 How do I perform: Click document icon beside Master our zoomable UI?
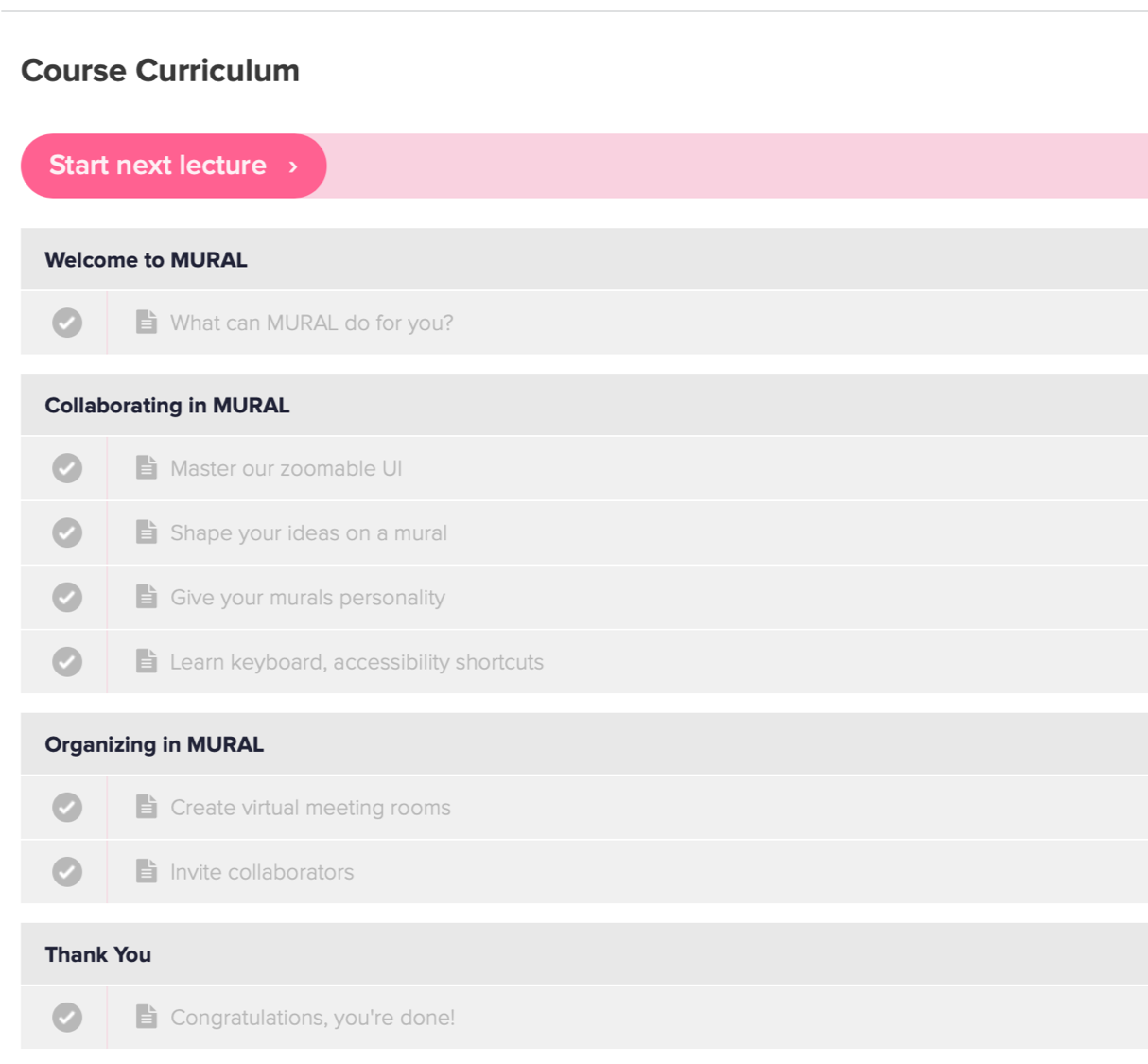coord(147,467)
